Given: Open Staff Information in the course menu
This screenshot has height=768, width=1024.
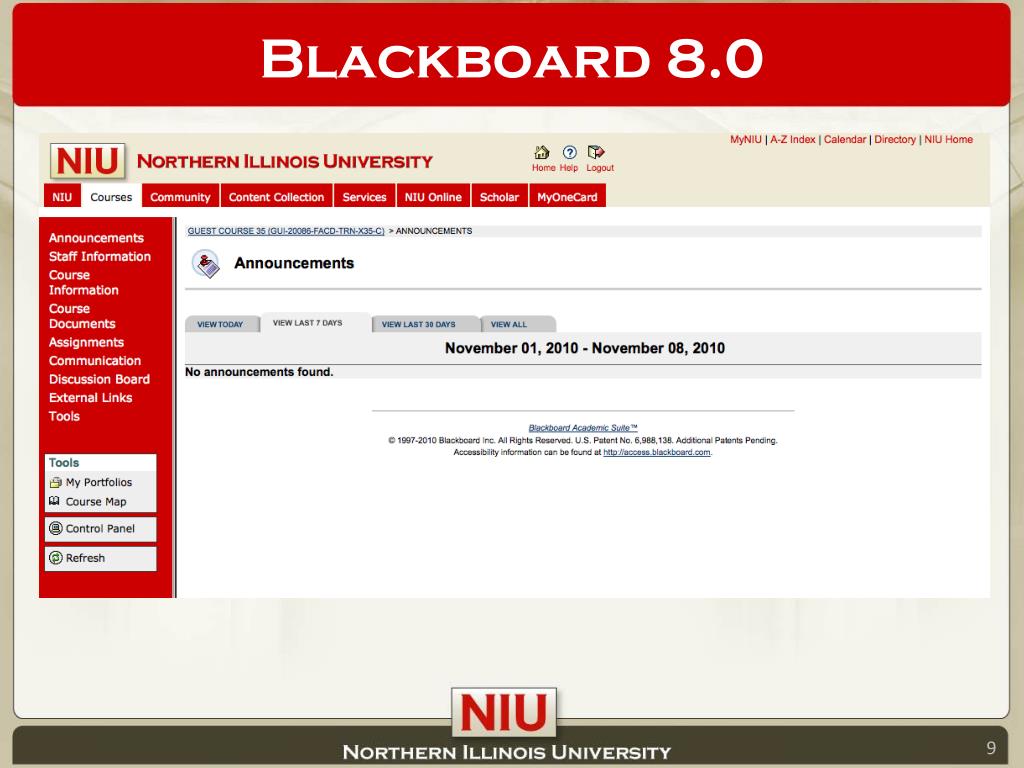Looking at the screenshot, I should [x=99, y=256].
